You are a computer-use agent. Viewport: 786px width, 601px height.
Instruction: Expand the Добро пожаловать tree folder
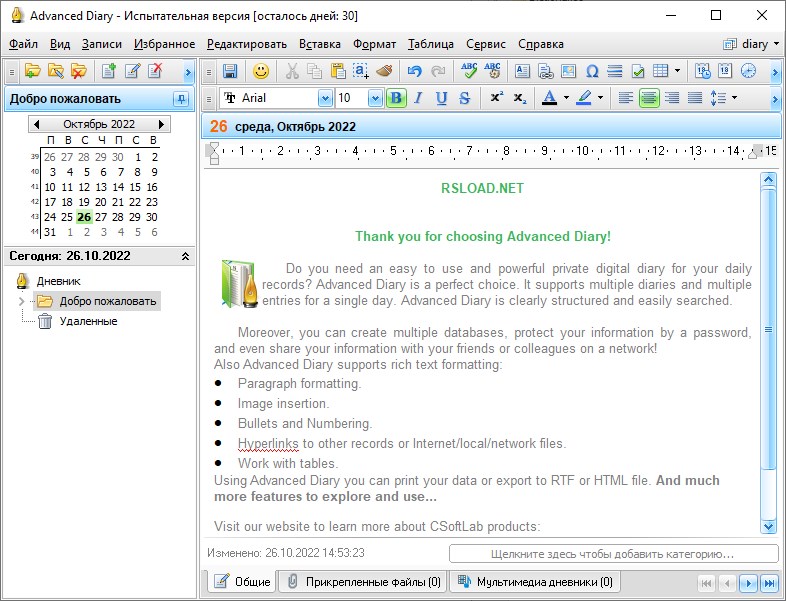[21, 301]
